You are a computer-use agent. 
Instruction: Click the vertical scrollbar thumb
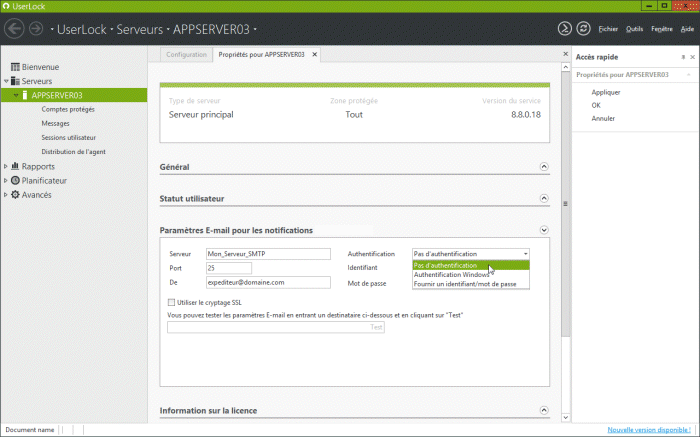pos(565,204)
